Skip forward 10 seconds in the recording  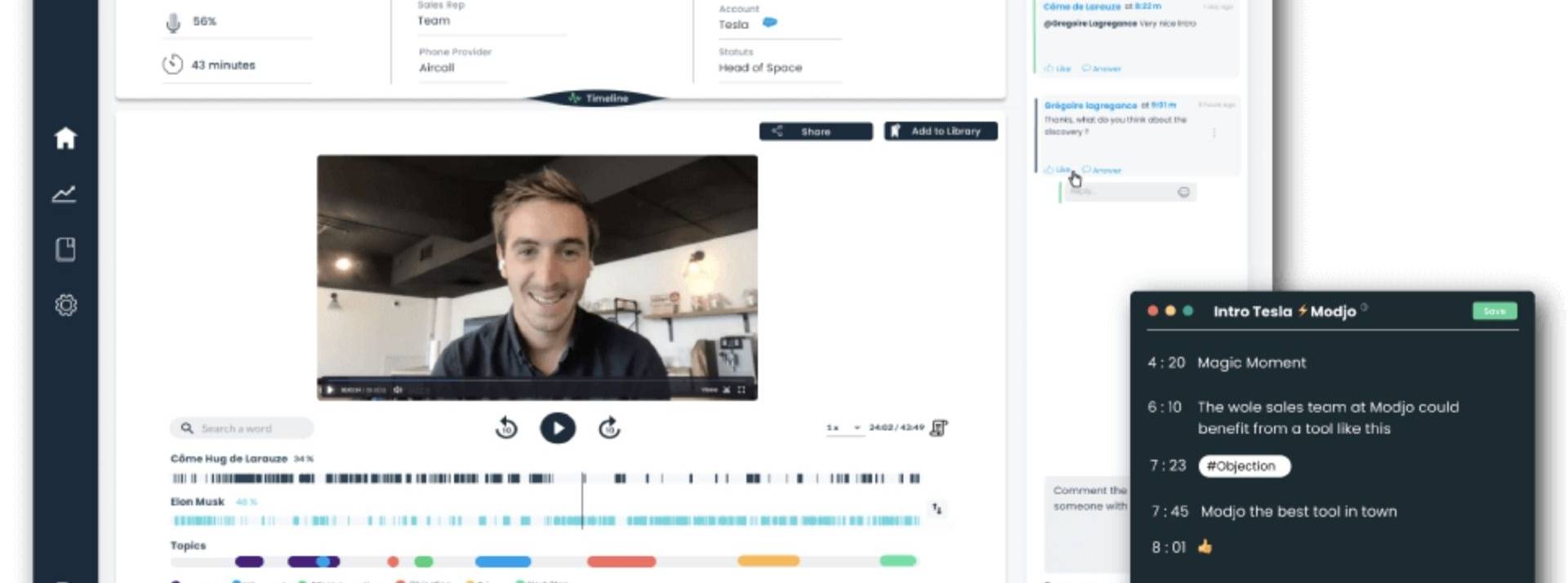pos(609,428)
